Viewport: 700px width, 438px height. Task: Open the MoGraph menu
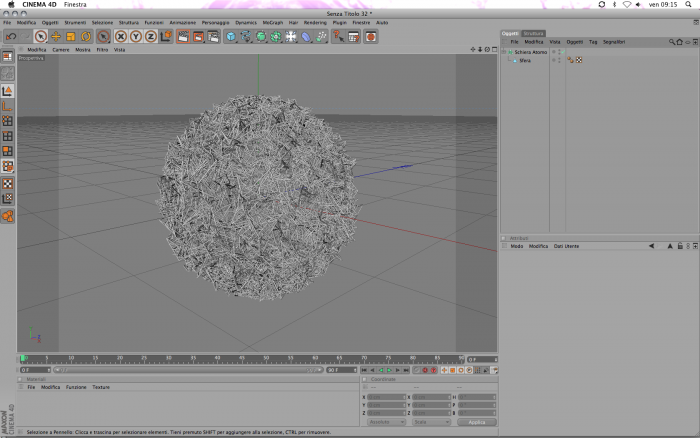[273, 22]
